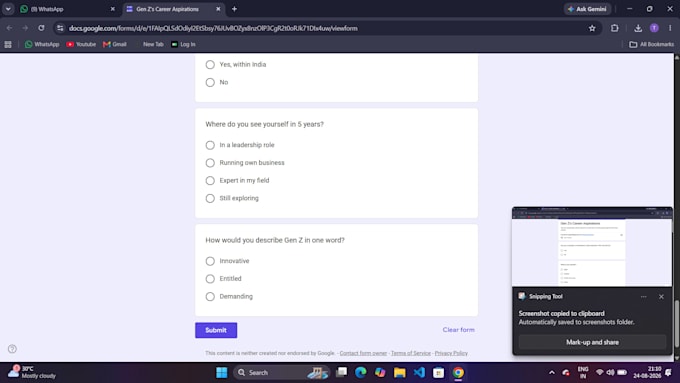Choose the 'Innovative' radio button

[210, 261]
